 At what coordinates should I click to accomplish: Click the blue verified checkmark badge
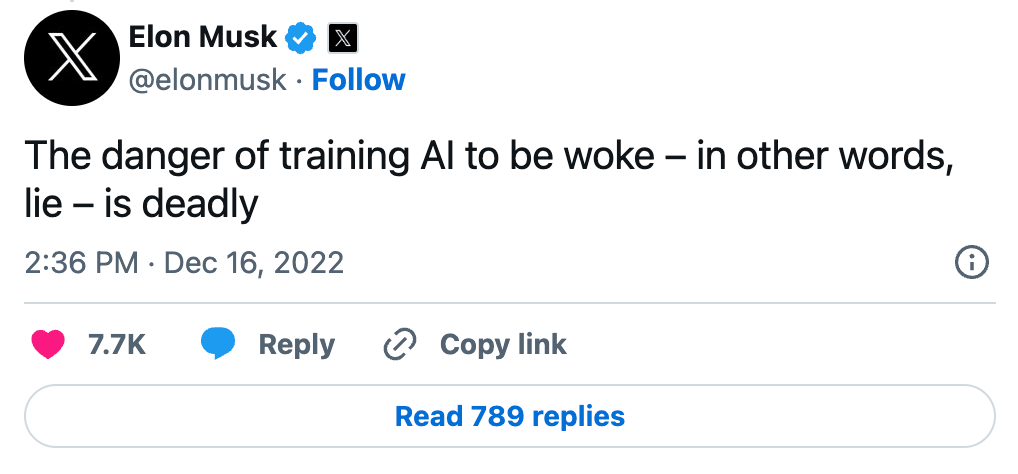302,38
